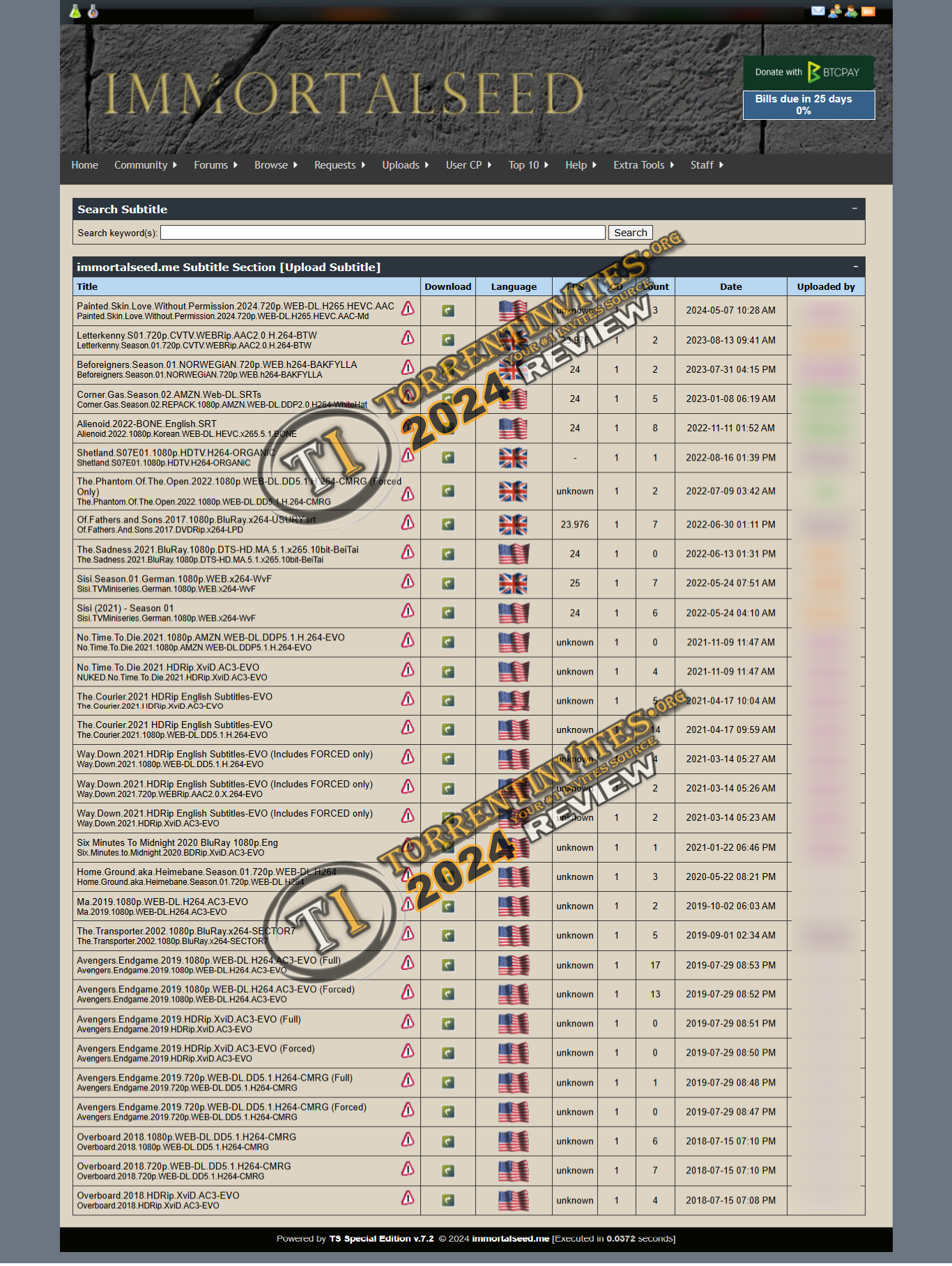Collapse the Subtitle Section panel
Viewport: 952px width, 1266px height.
854,266
